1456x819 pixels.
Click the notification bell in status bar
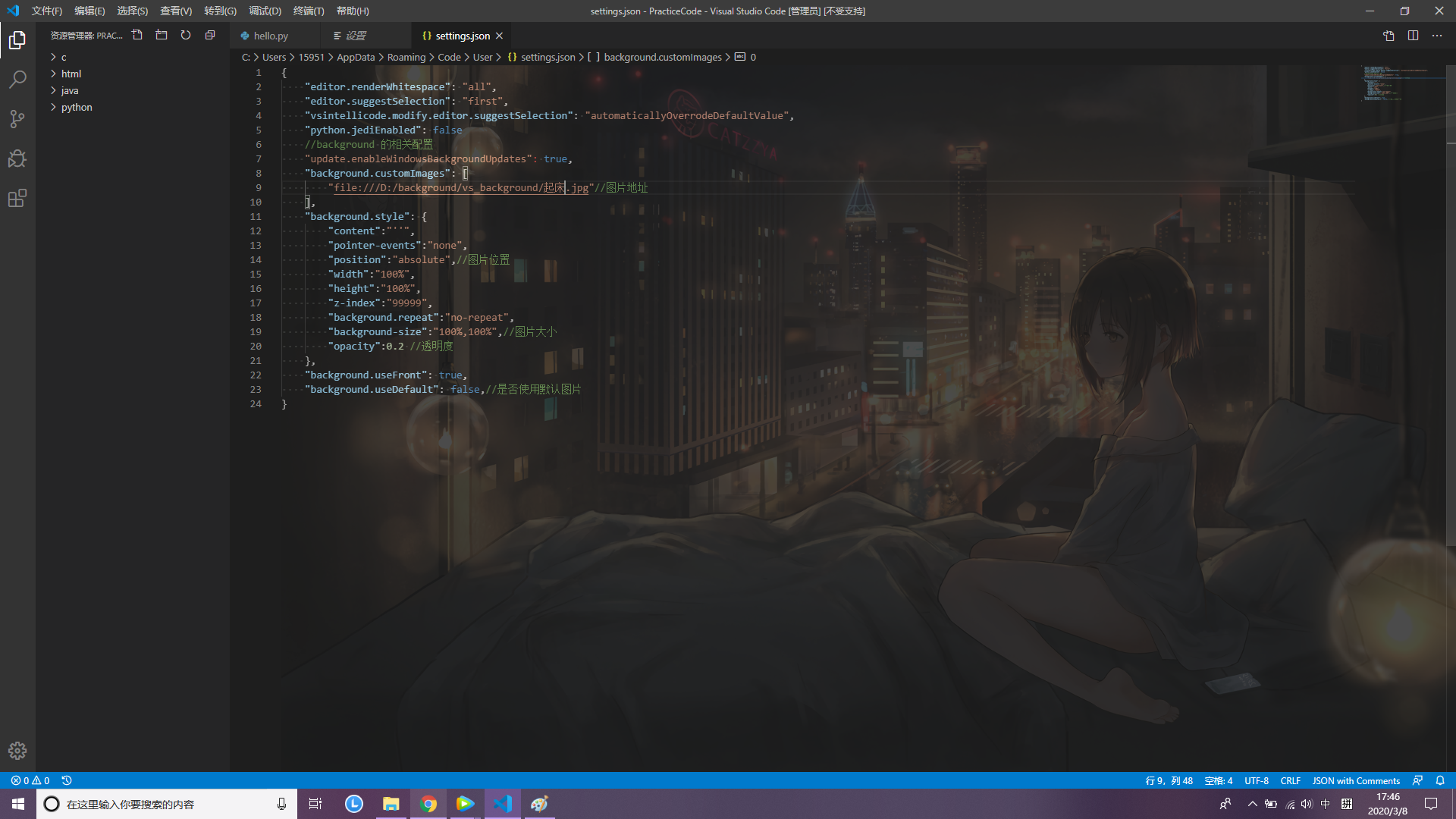tap(1440, 780)
